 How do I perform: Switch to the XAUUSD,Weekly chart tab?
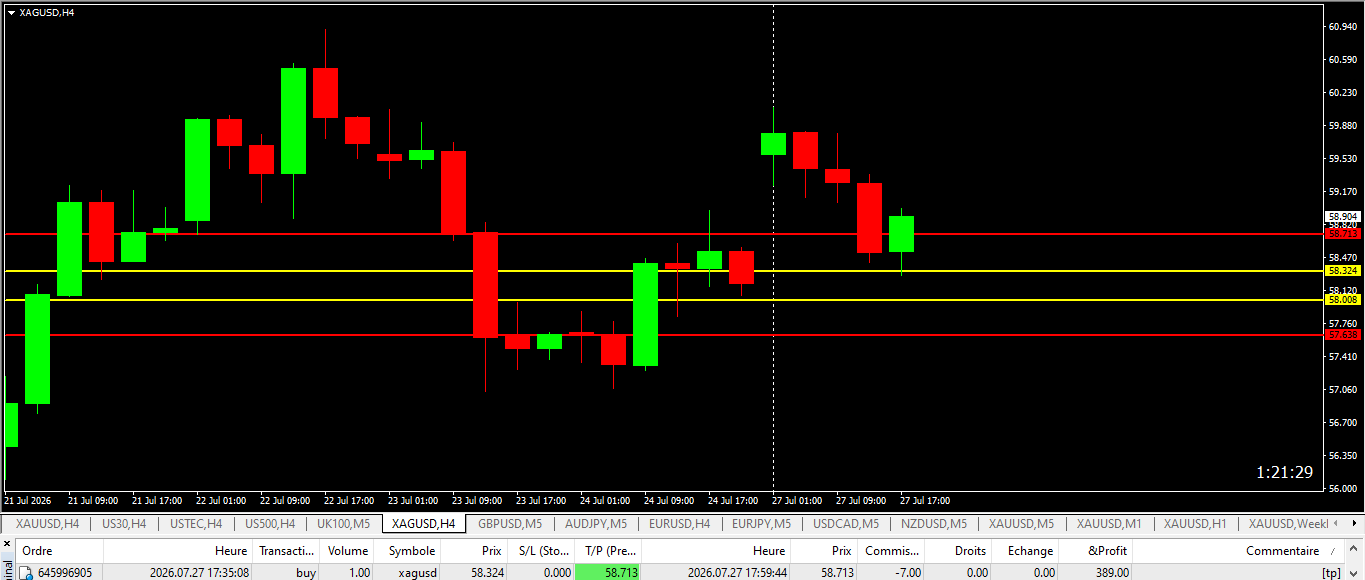[1288, 523]
